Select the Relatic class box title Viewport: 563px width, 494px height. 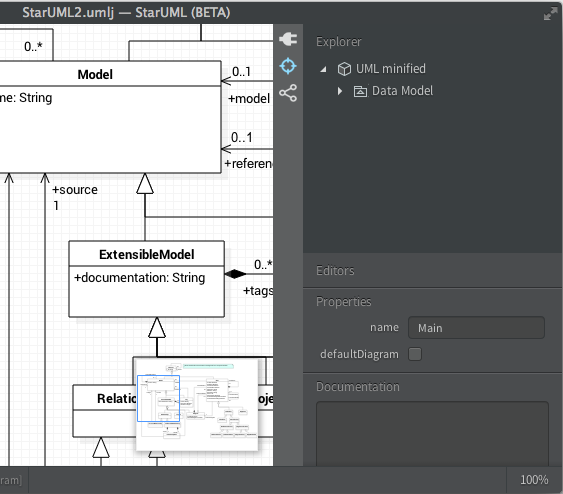(117, 398)
